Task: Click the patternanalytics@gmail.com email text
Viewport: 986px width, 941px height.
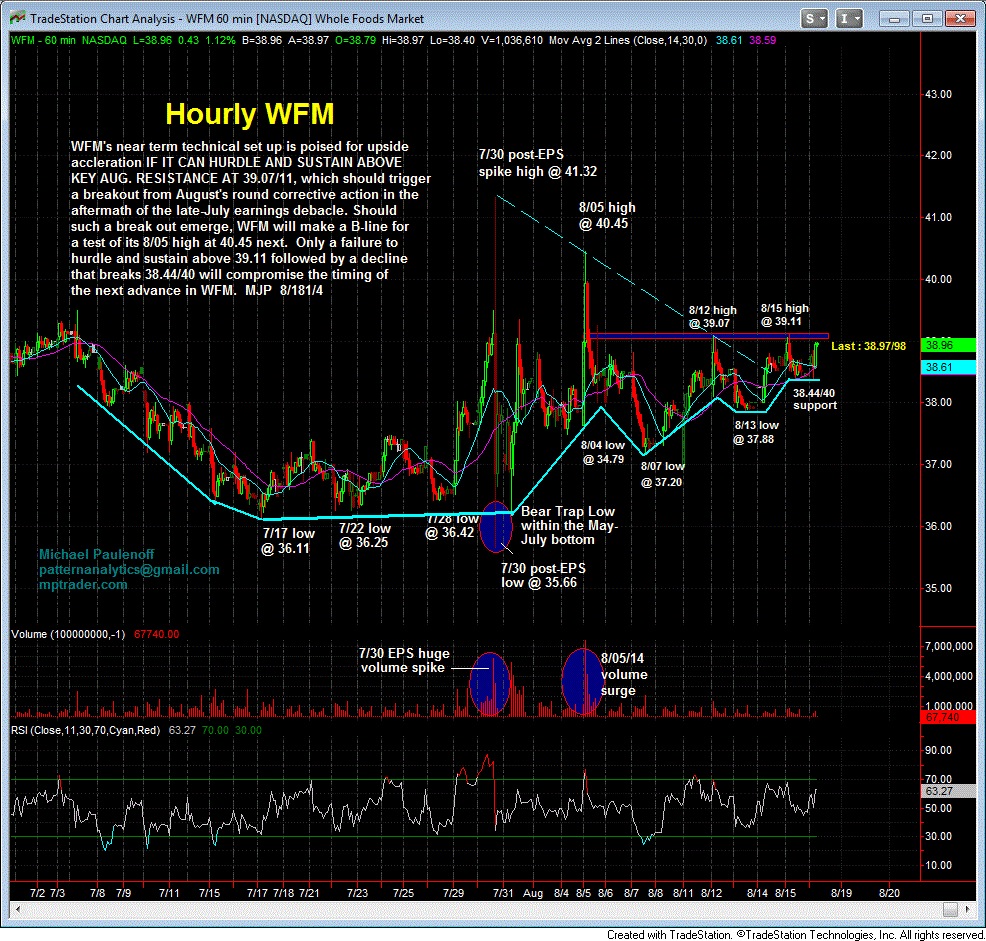Action: [x=129, y=569]
